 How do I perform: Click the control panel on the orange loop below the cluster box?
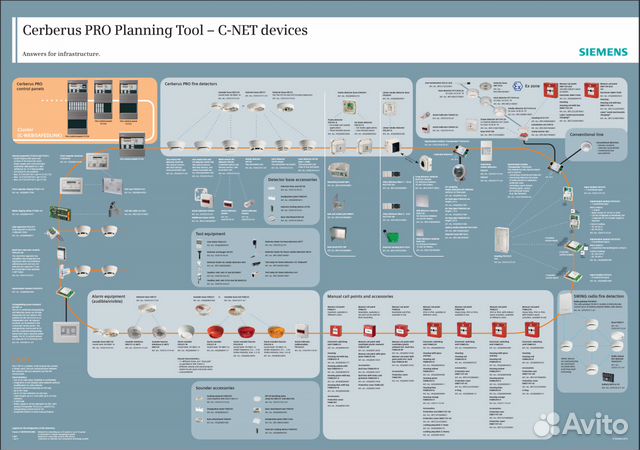pyautogui.click(x=132, y=146)
